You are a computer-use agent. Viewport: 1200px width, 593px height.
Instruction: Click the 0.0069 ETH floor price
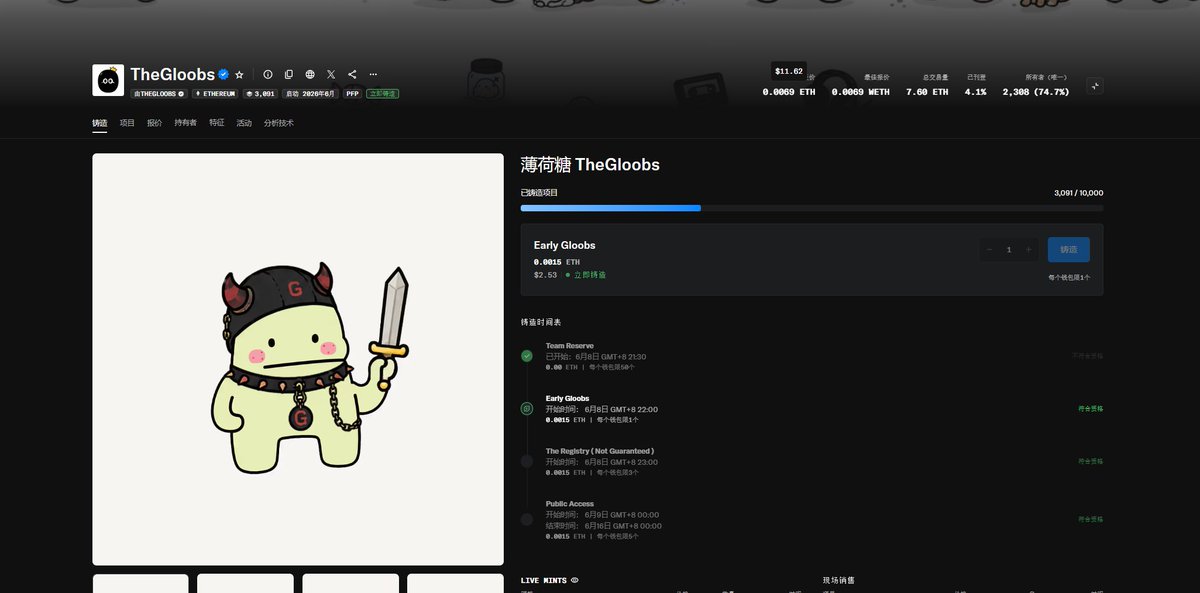click(x=789, y=91)
